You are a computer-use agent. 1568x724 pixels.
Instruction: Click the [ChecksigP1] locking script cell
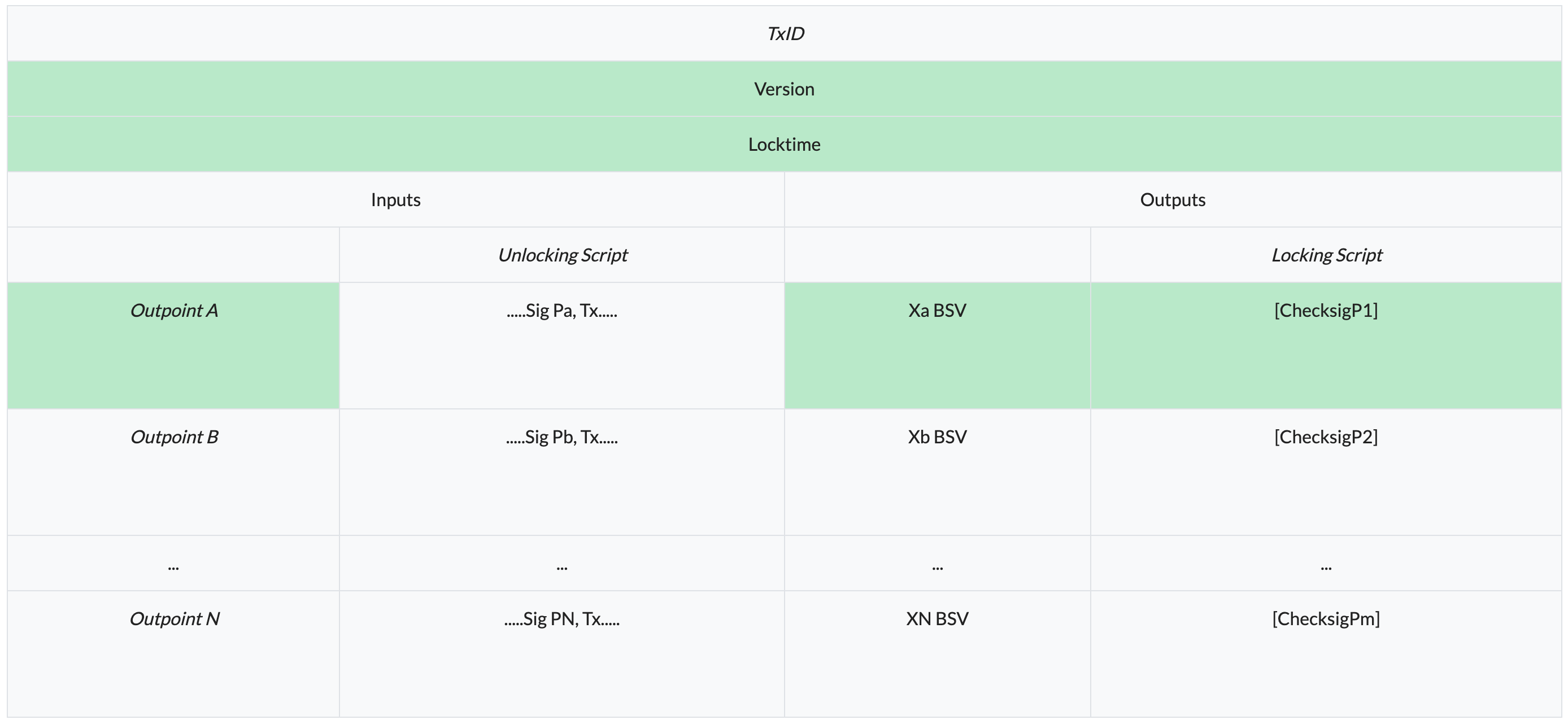tap(1326, 311)
